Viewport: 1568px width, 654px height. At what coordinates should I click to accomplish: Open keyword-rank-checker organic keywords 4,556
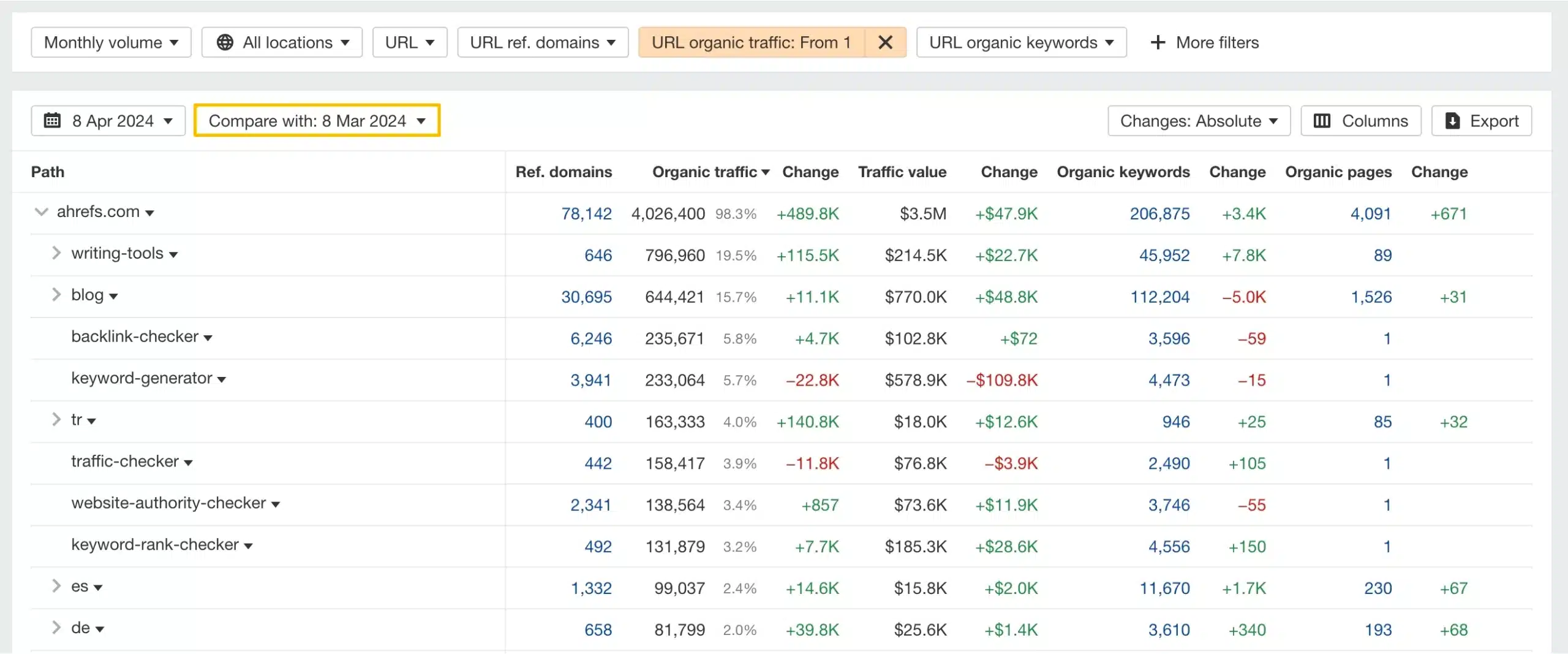1169,547
